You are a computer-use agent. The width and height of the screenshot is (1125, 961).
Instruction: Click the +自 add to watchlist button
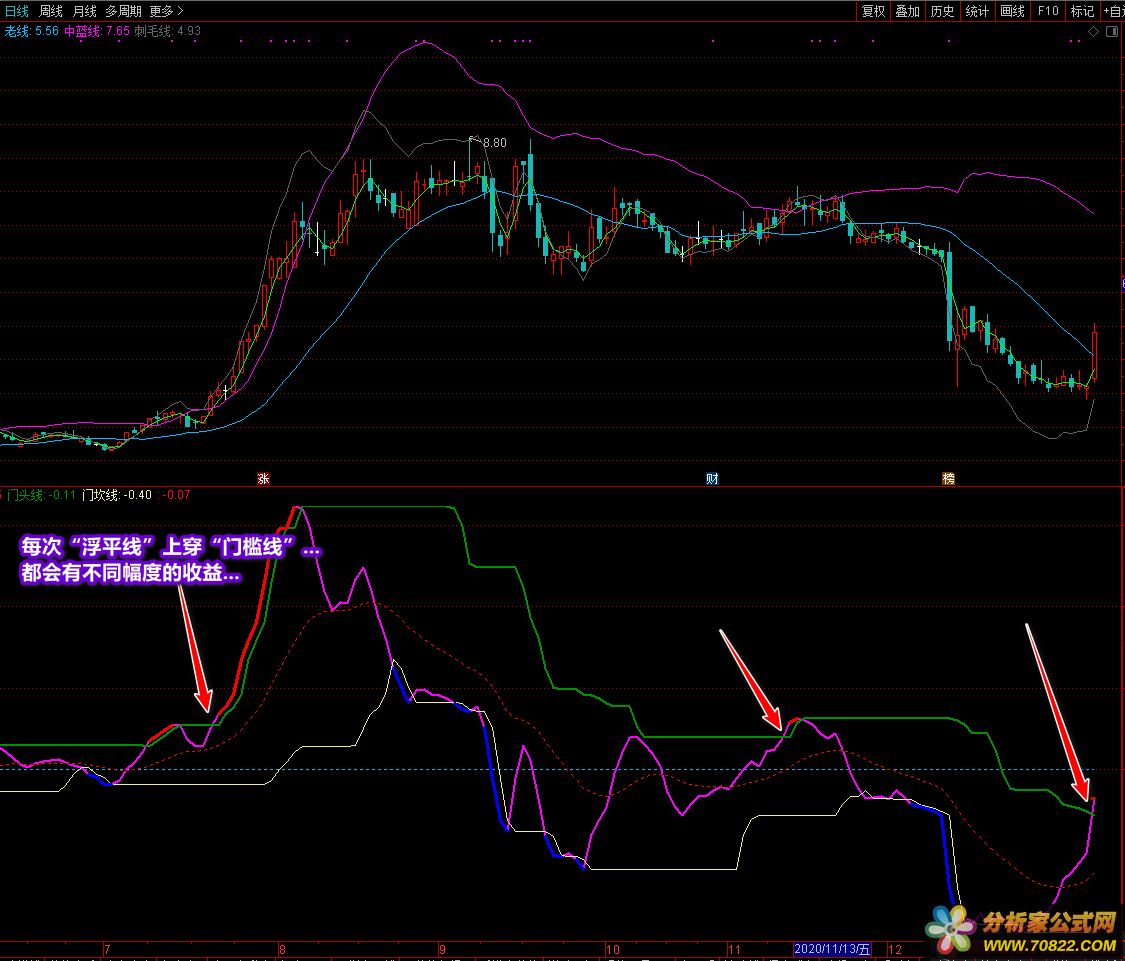click(1114, 11)
